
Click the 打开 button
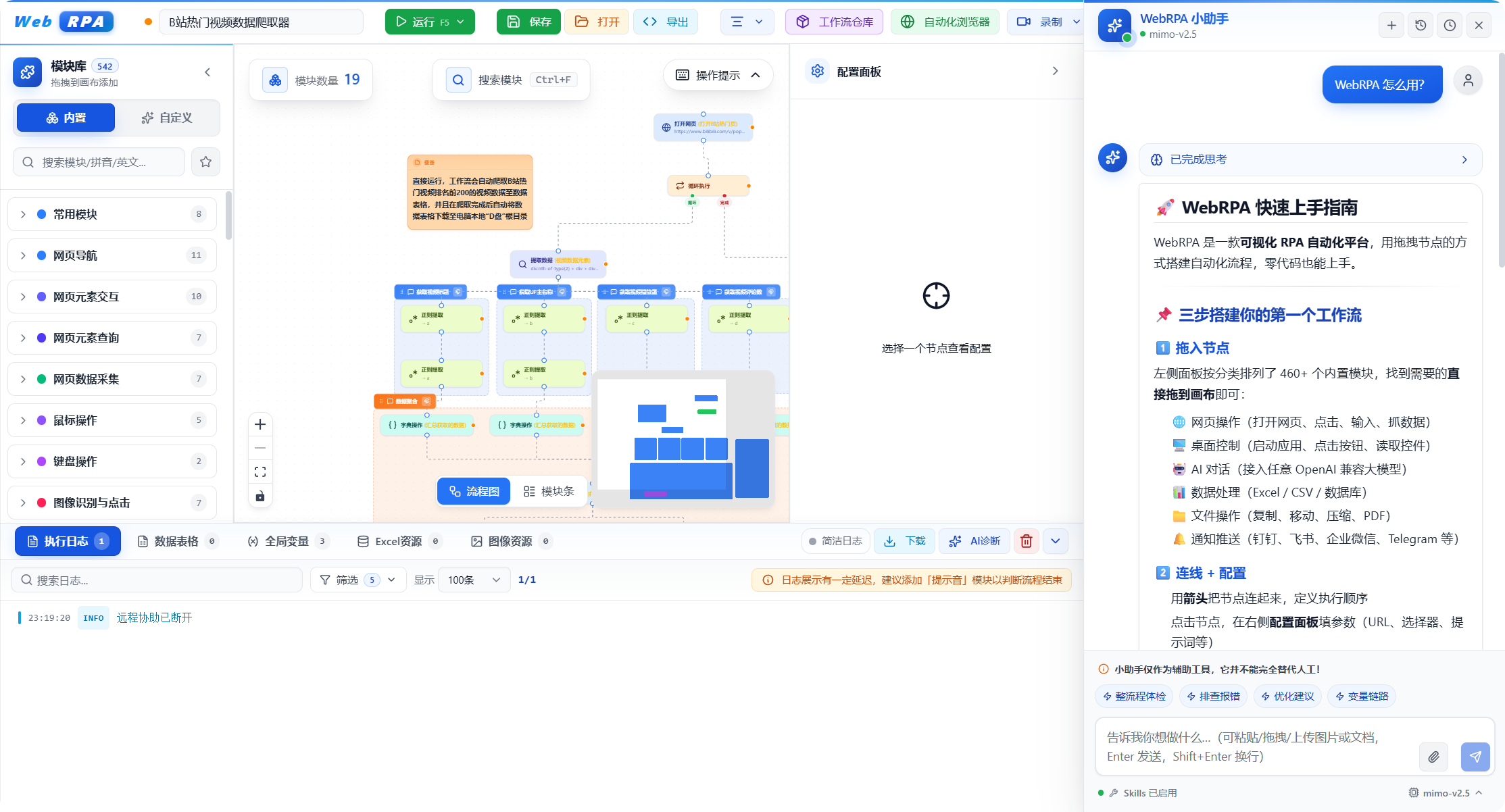(x=597, y=22)
